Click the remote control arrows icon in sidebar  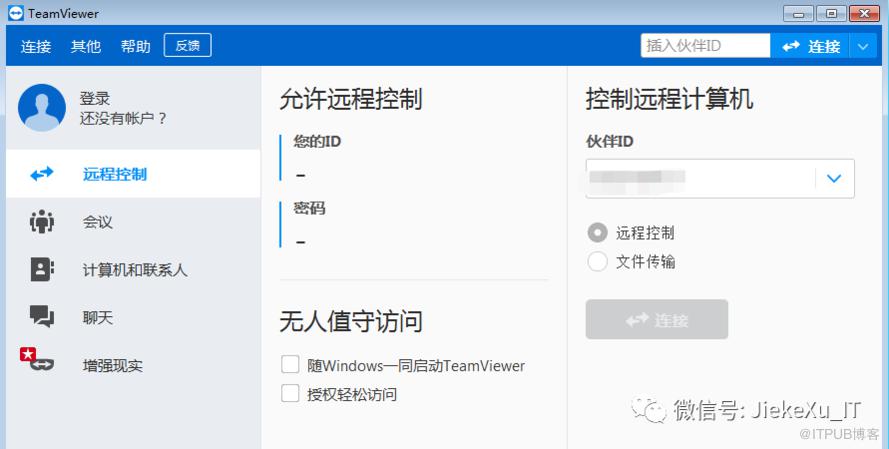coord(42,173)
